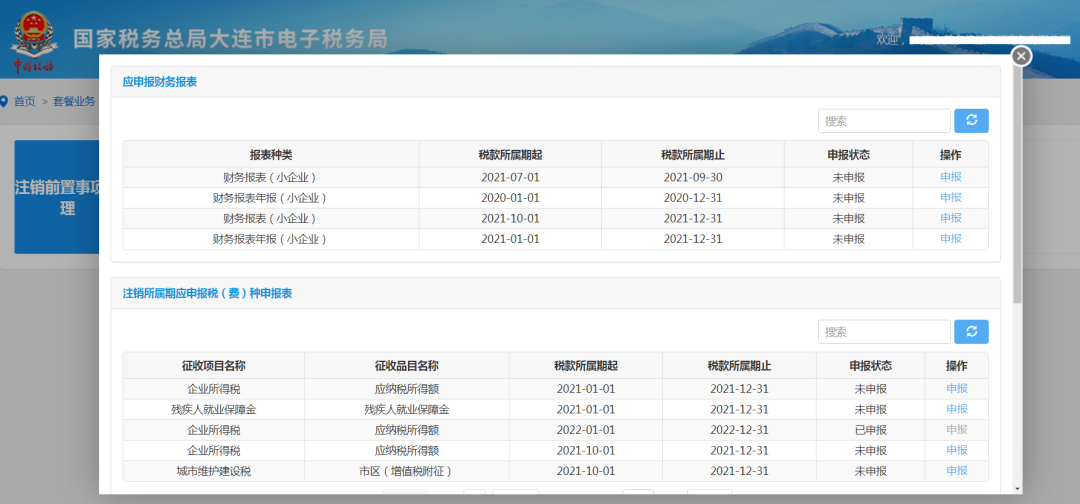The height and width of the screenshot is (504, 1080).
Task: Click the location pin icon beside 首页
Action: tap(4, 101)
